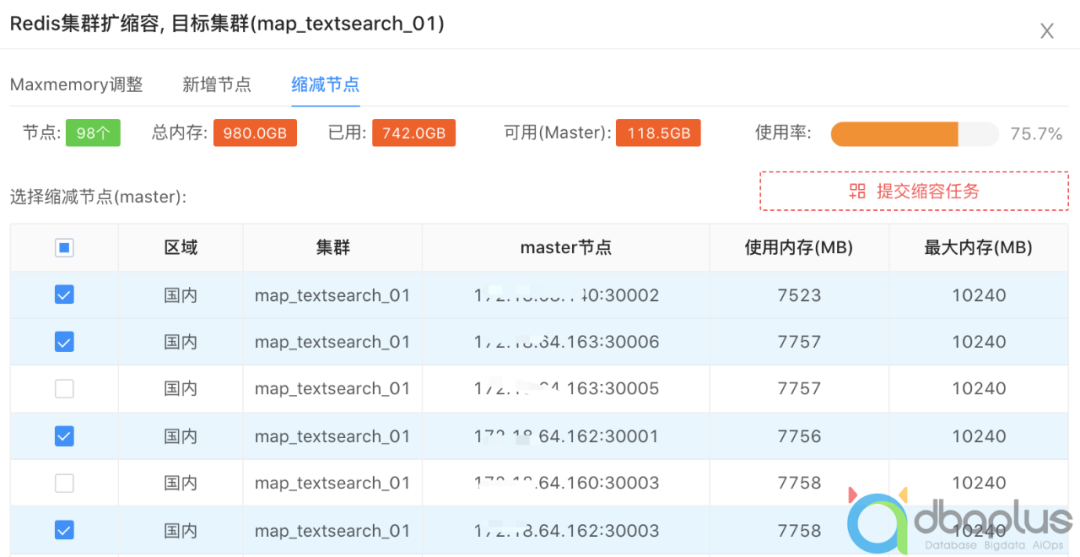Click the 742.0GB used memory badge
This screenshot has height=557, width=1080.
pos(414,133)
